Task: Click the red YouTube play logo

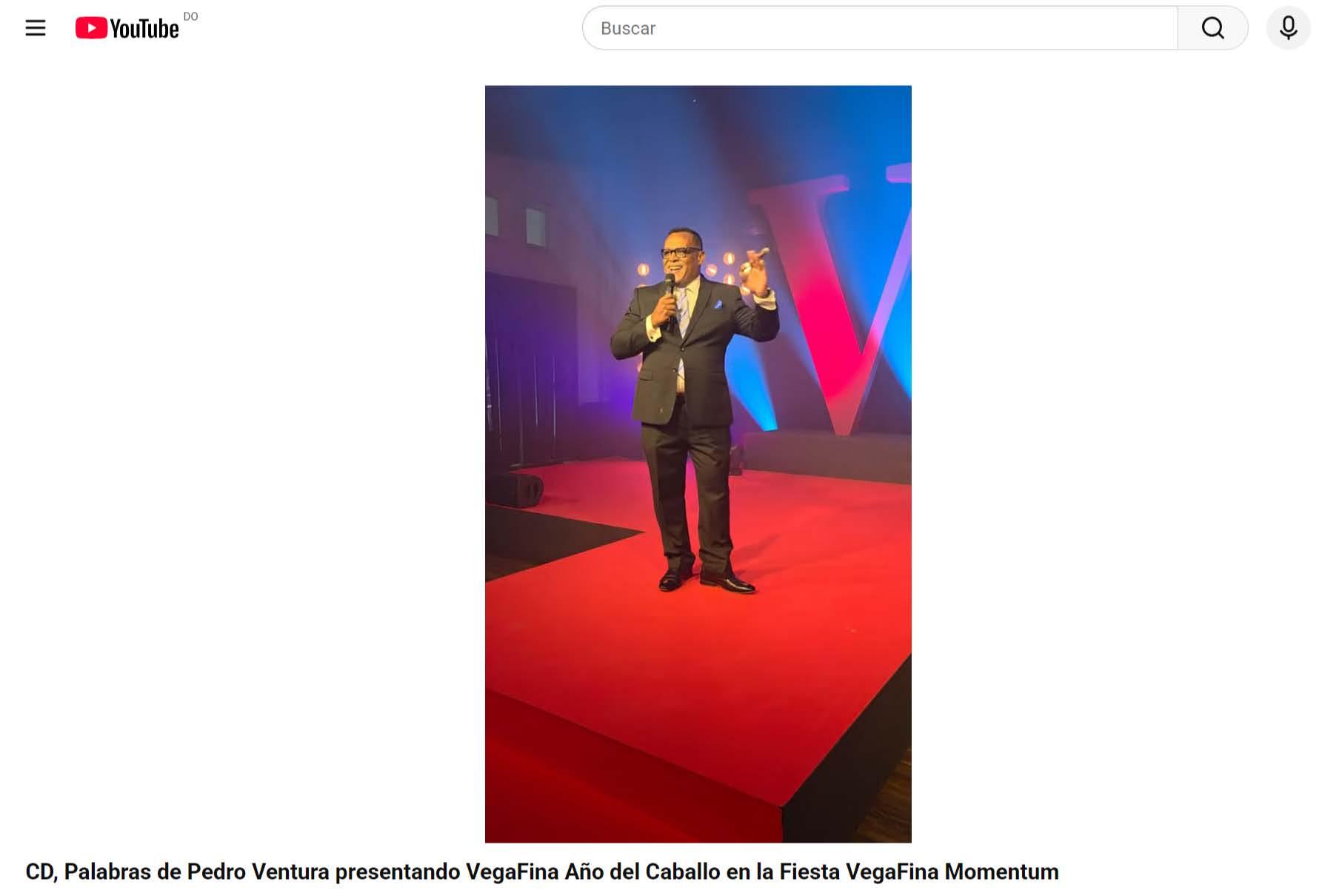Action: [x=91, y=28]
